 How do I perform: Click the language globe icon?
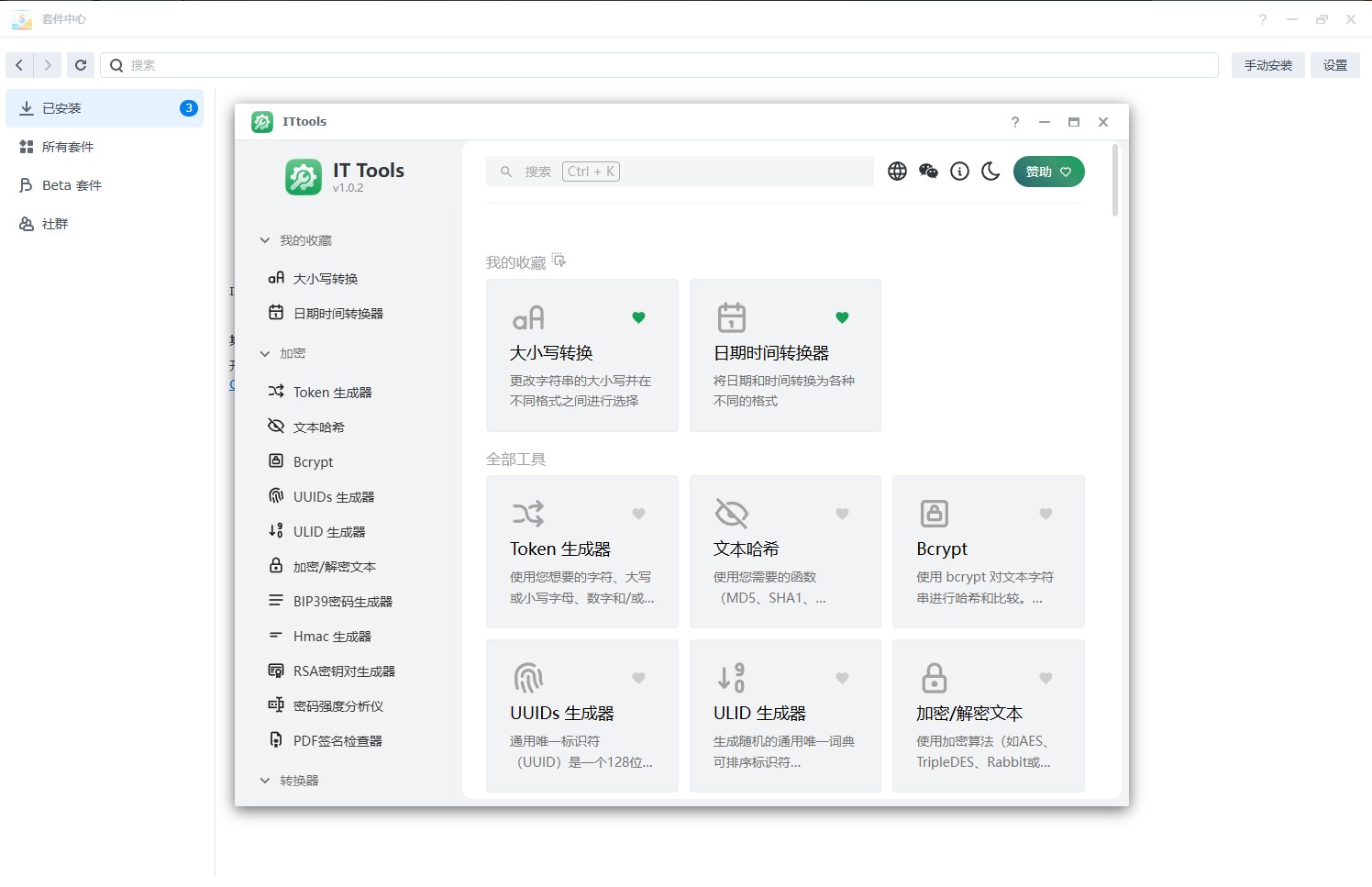[x=897, y=172]
